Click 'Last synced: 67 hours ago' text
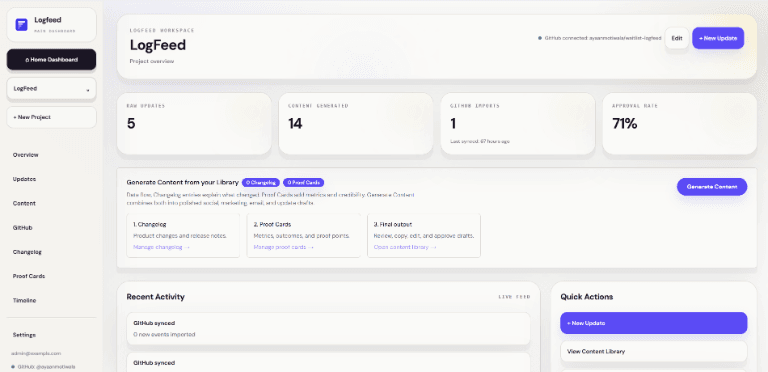The height and width of the screenshot is (372, 768). tap(480, 141)
